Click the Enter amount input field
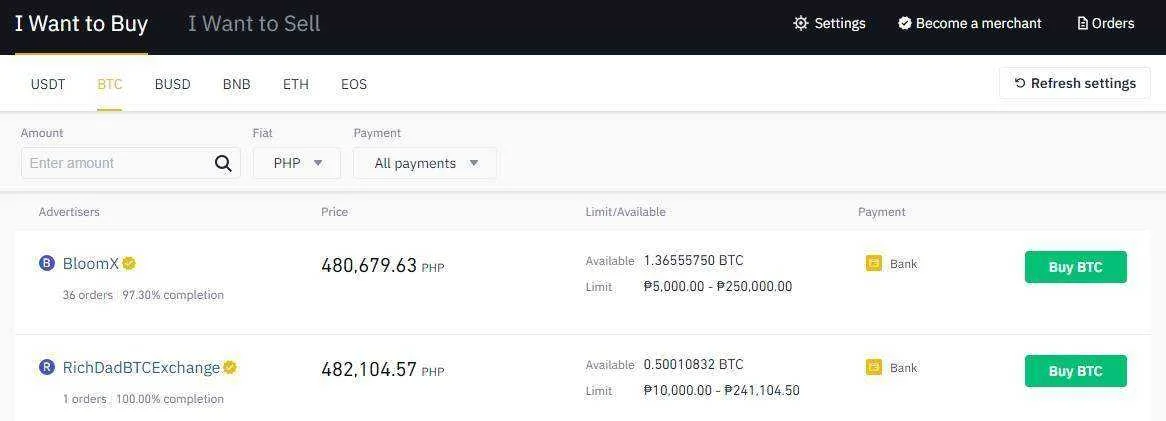Viewport: 1166px width, 421px height. [x=130, y=163]
